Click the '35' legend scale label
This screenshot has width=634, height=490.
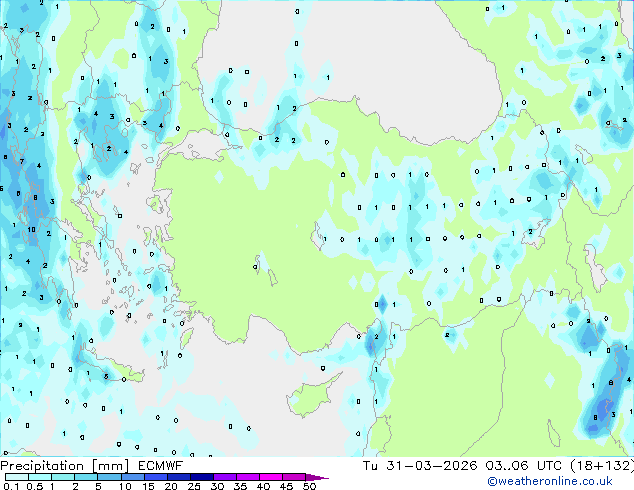240,486
